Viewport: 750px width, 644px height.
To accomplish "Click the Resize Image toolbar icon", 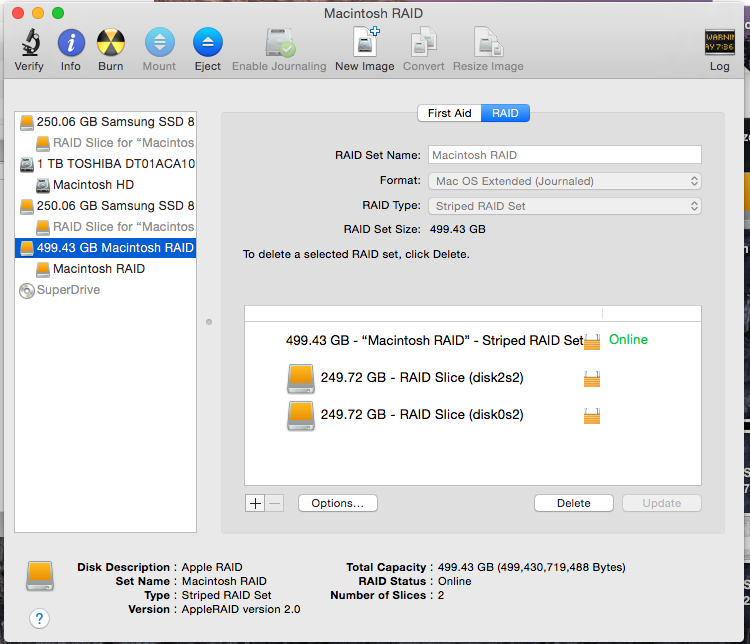I will click(x=488, y=42).
